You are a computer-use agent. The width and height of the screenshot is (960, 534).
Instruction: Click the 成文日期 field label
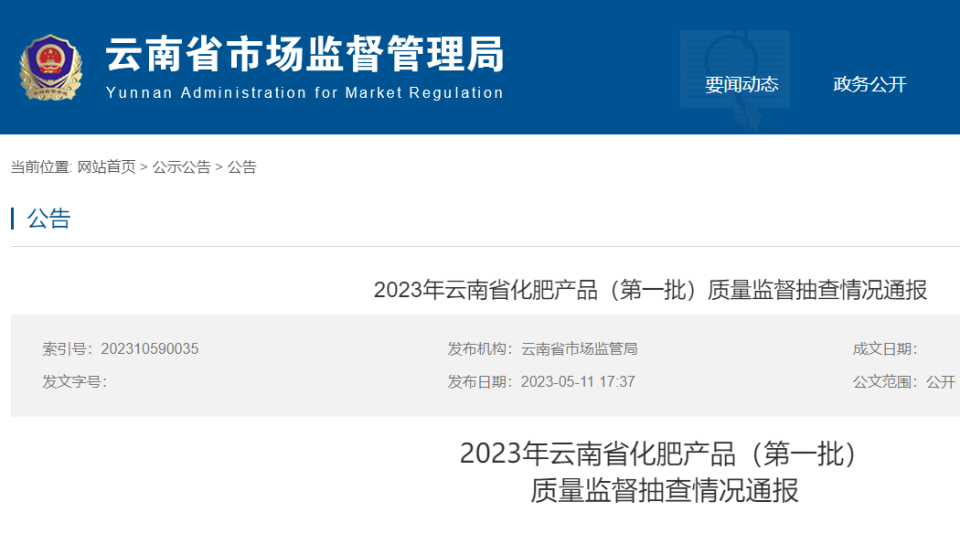point(885,348)
